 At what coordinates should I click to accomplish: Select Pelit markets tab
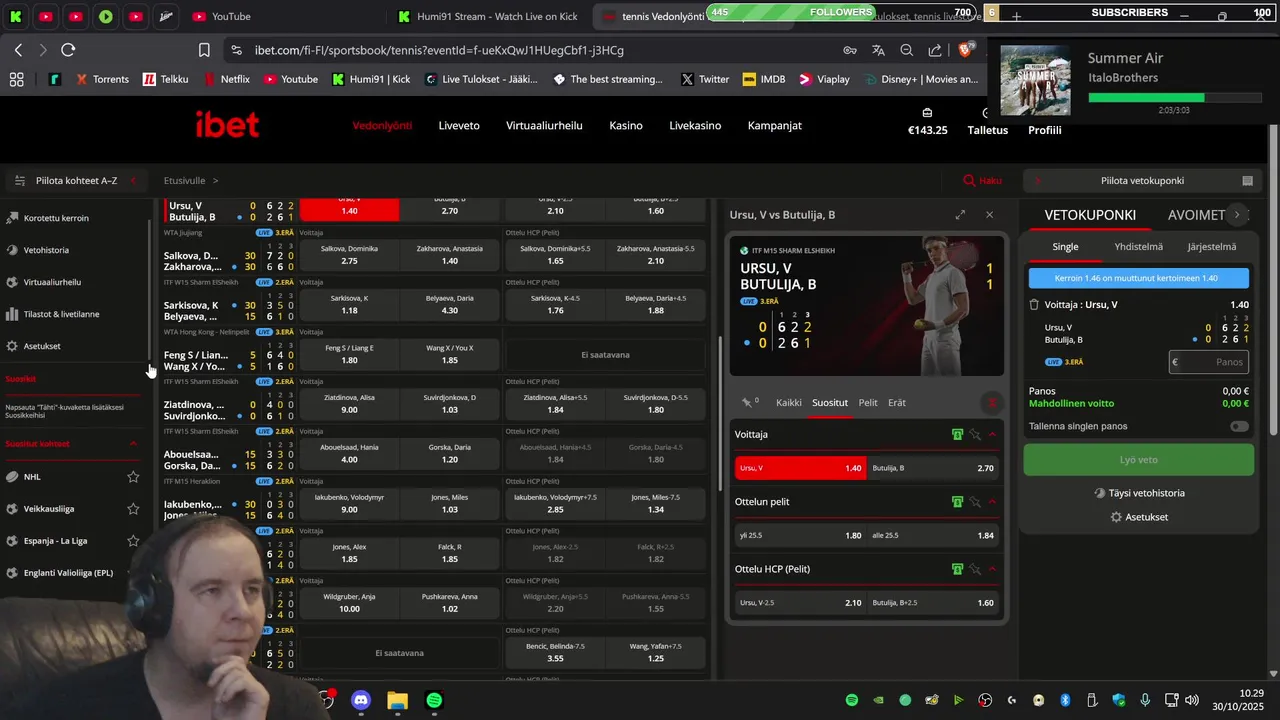point(868,403)
